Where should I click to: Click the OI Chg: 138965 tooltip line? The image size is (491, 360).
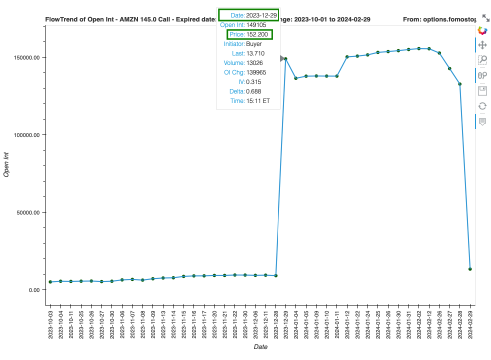pyautogui.click(x=245, y=72)
